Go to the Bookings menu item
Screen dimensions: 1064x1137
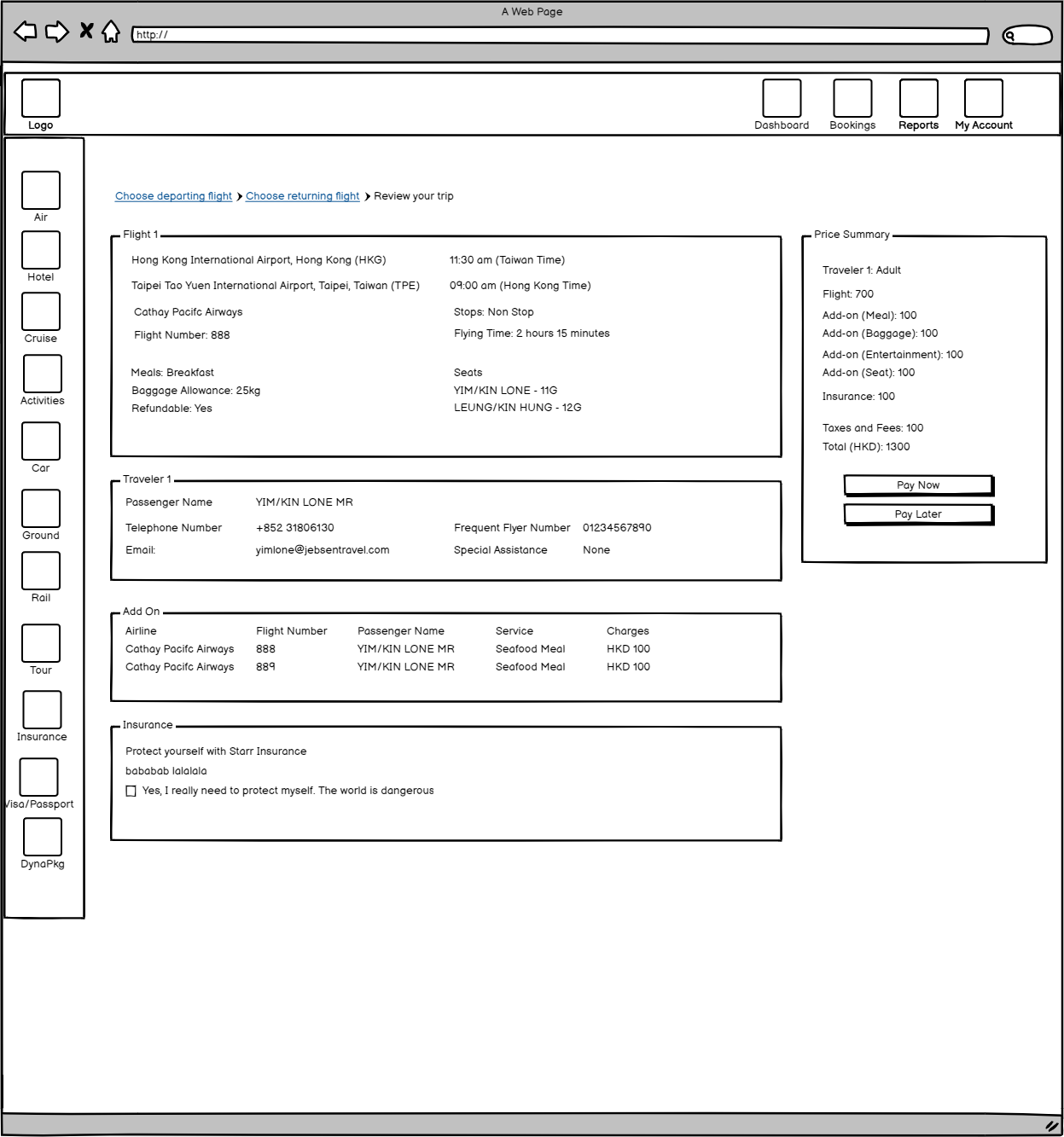pos(852,99)
